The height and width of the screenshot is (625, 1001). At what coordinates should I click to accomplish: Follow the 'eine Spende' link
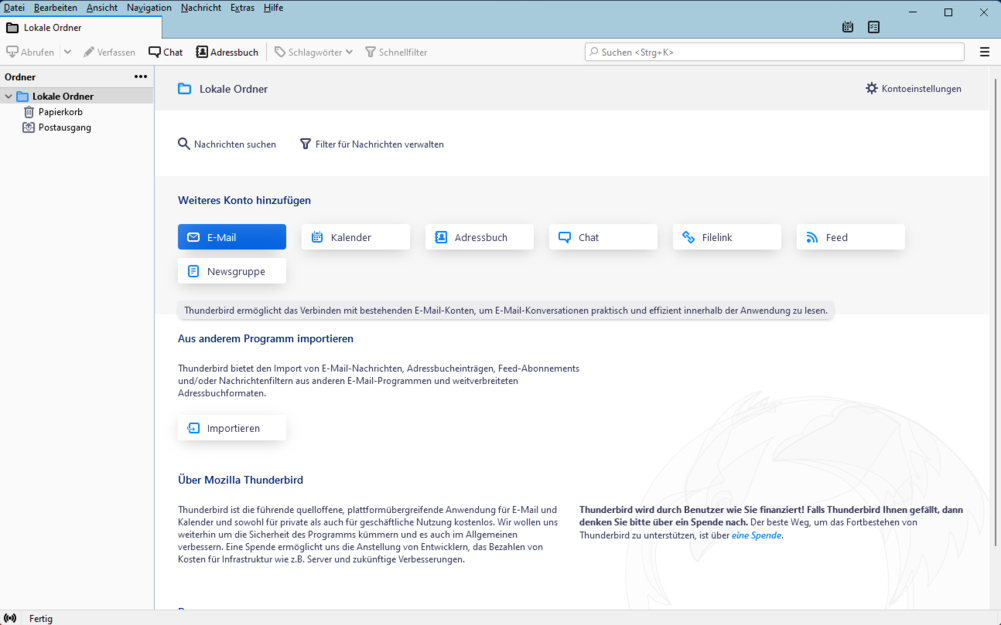pos(756,535)
